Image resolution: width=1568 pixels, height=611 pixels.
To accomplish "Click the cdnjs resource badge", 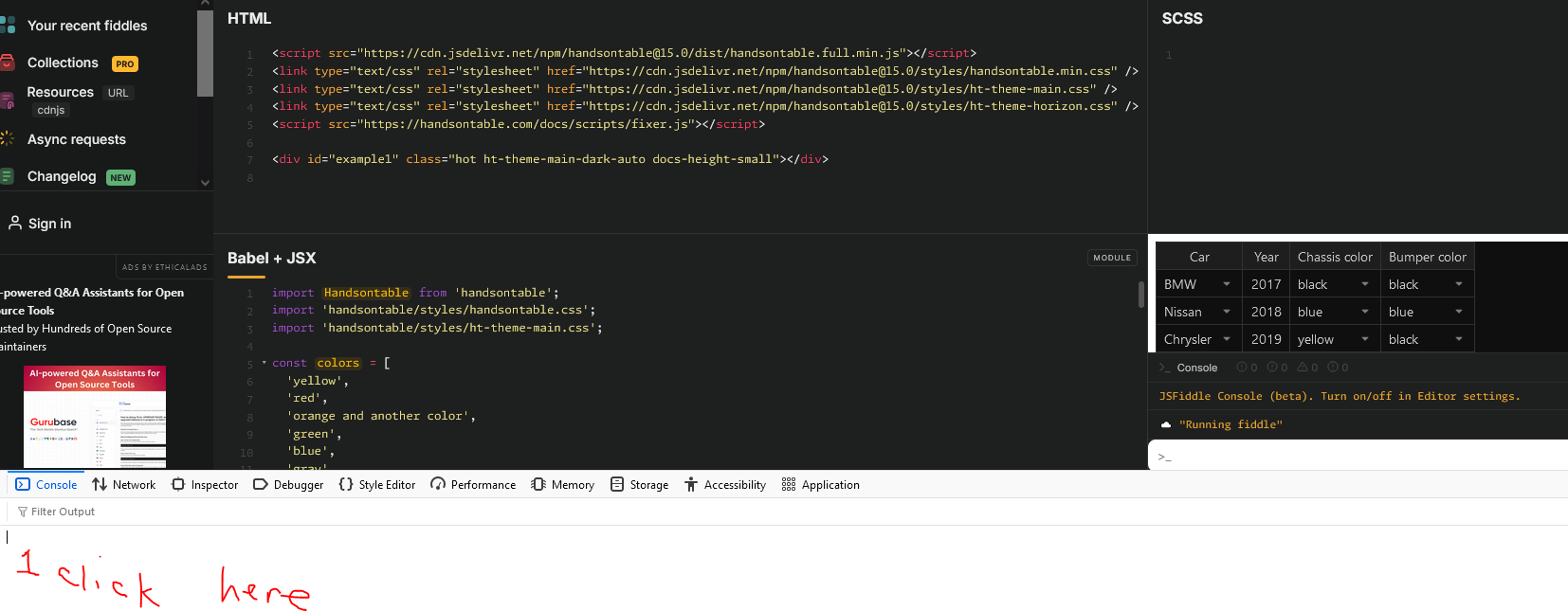I will pos(51,110).
